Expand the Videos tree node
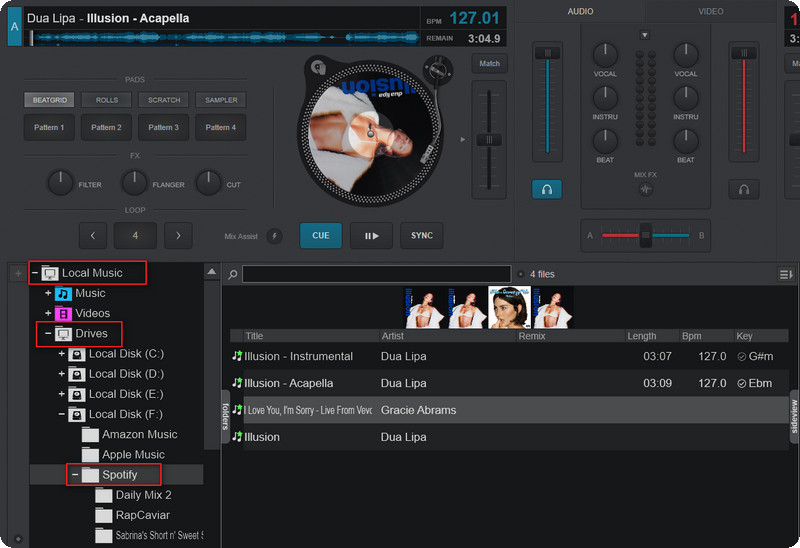The height and width of the screenshot is (548, 800). point(48,313)
